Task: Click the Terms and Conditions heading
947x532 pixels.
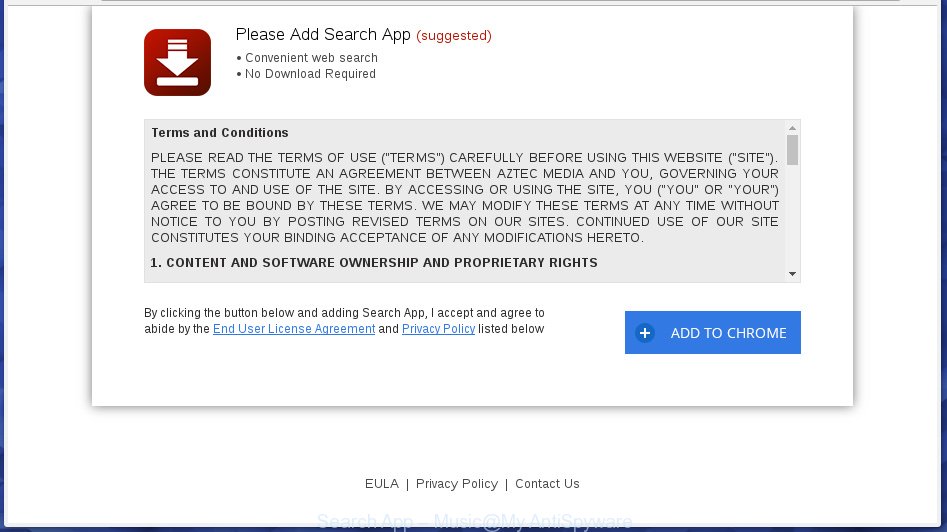Action: (x=220, y=133)
